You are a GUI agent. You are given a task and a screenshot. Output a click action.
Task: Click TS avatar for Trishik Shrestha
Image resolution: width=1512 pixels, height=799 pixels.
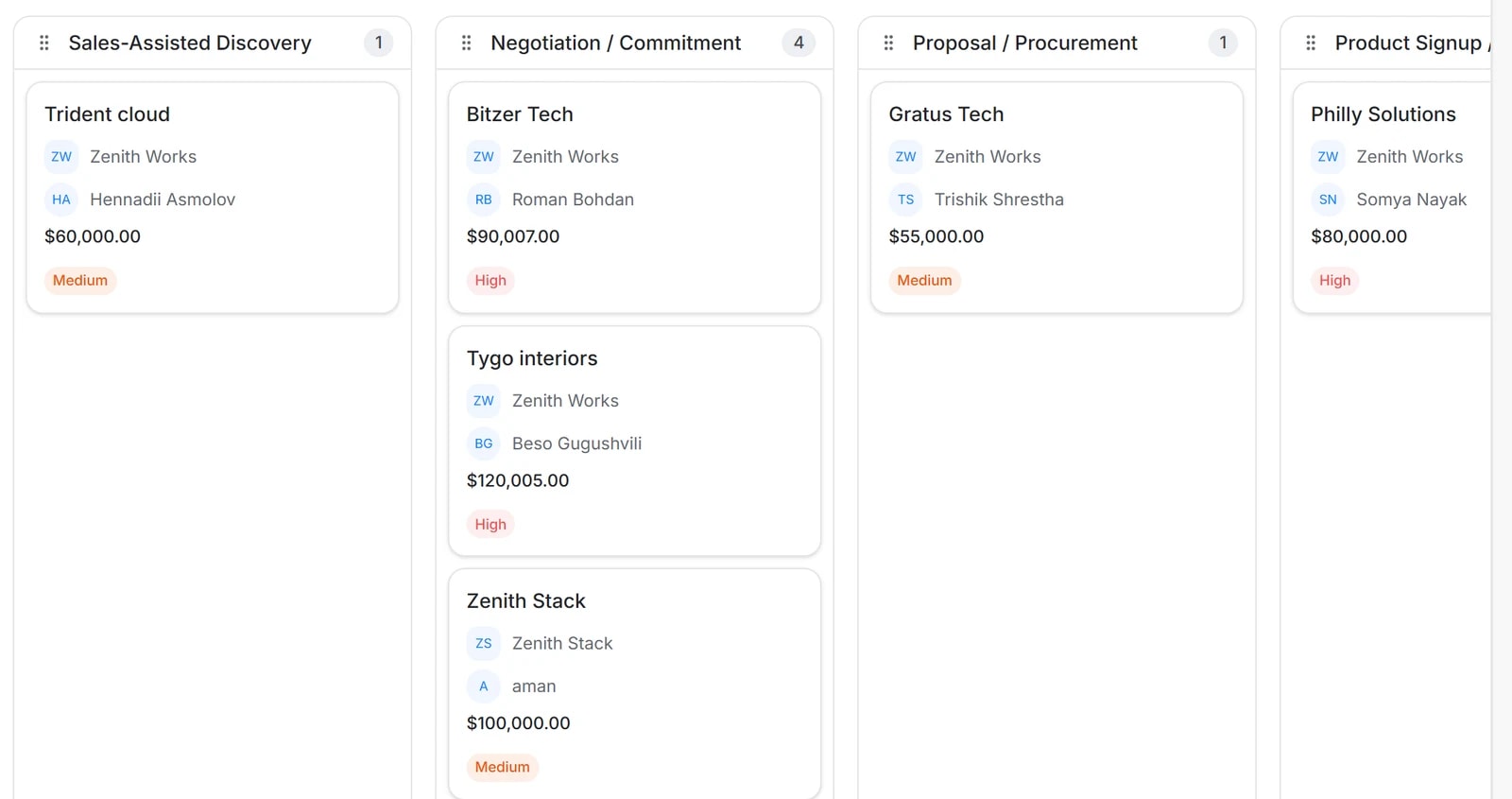click(906, 200)
